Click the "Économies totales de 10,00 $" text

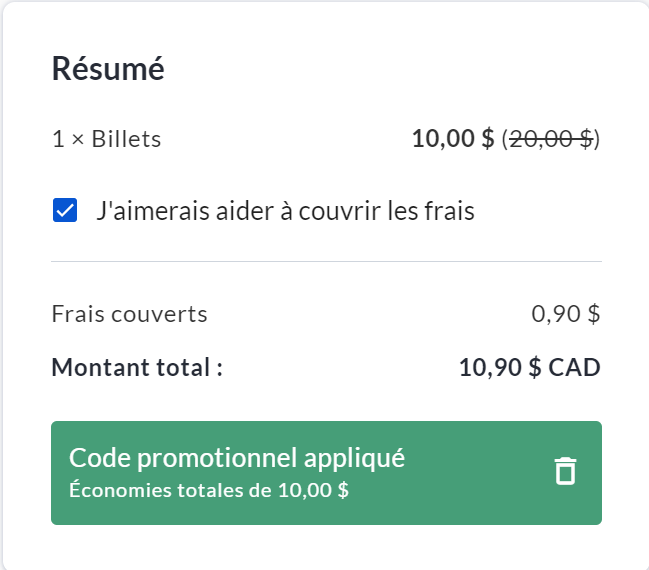coord(209,490)
